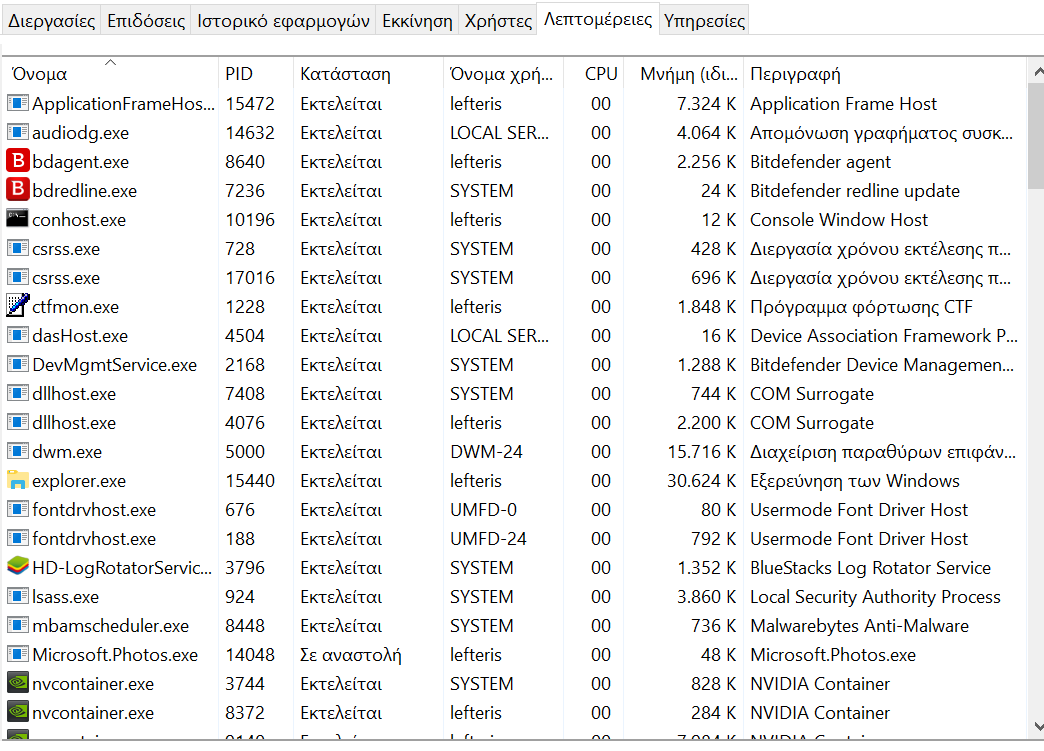The width and height of the screenshot is (1044, 751).
Task: Open the Χρήστες tab
Action: [498, 21]
